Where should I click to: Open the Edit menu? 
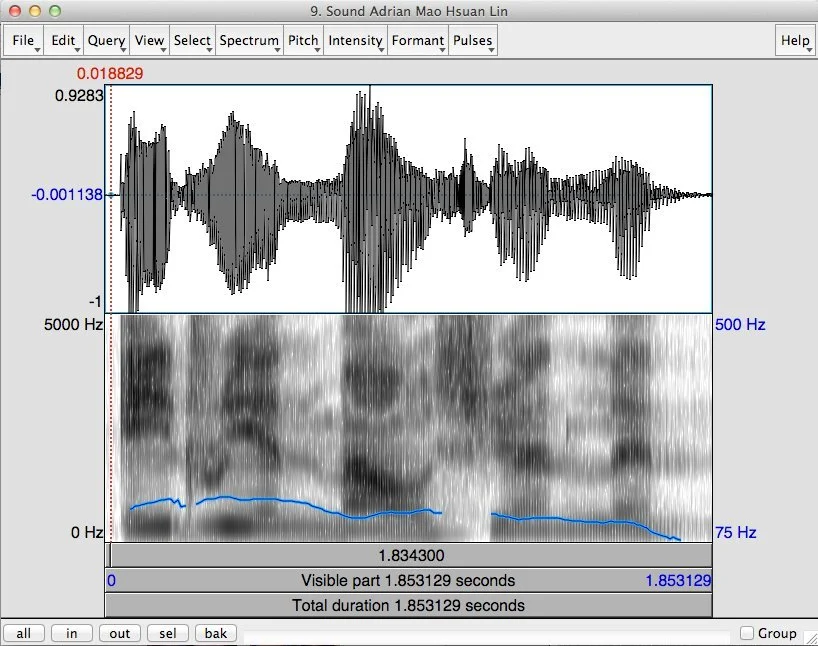pos(62,41)
